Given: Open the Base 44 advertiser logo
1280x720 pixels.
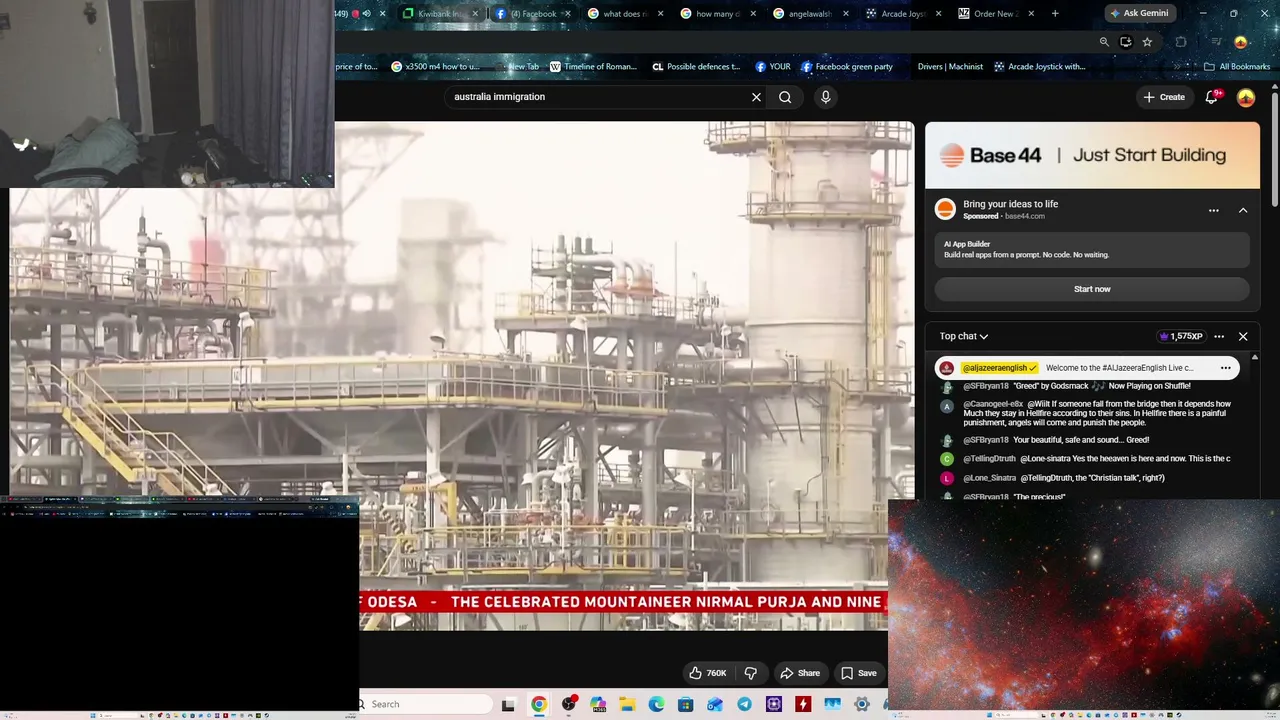Looking at the screenshot, I should coord(945,209).
